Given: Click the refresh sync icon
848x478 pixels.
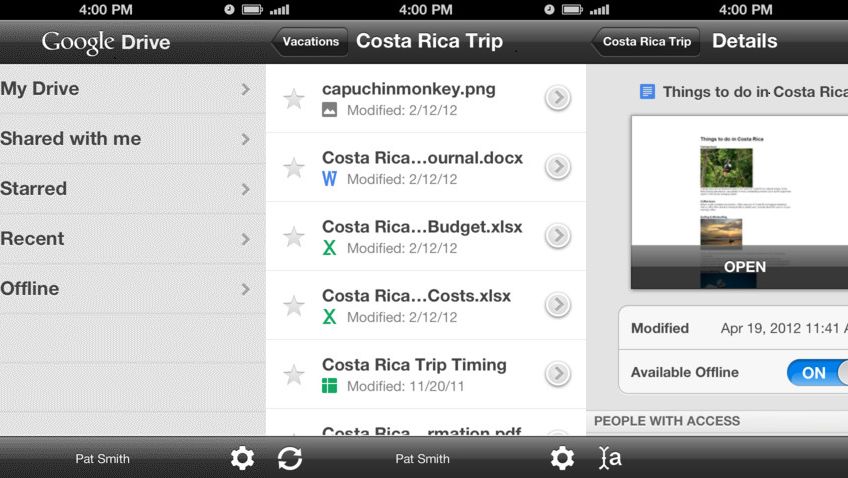Looking at the screenshot, I should (x=290, y=458).
